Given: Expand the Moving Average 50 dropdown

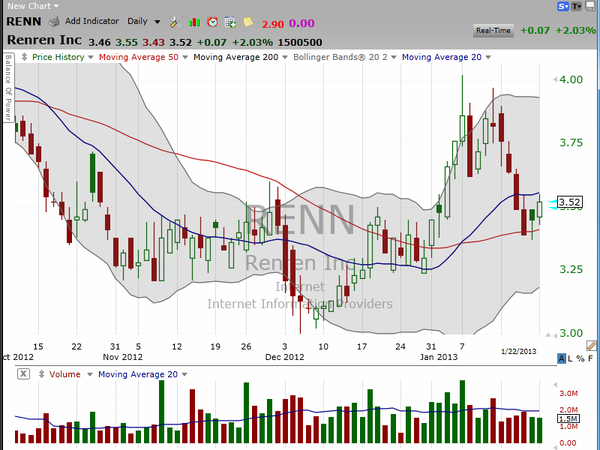Looking at the screenshot, I should click(185, 57).
